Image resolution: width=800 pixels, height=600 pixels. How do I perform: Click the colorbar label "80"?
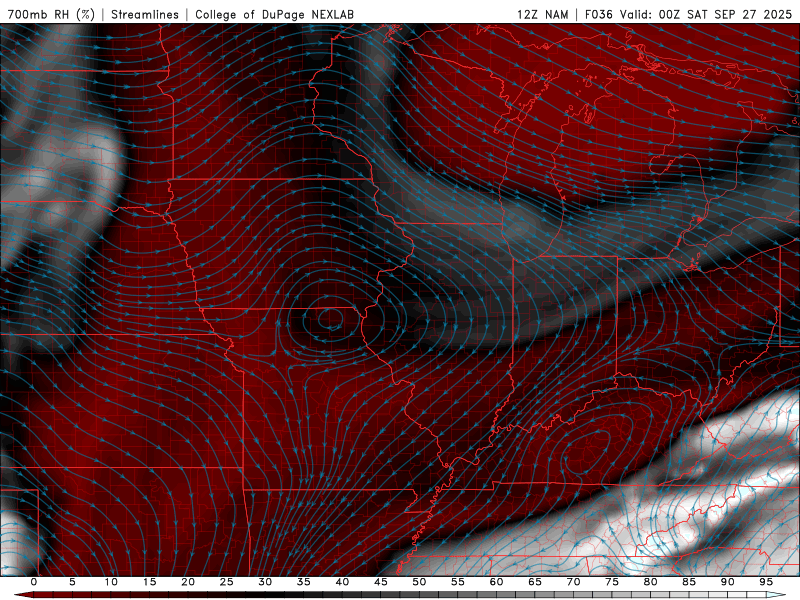tap(650, 582)
